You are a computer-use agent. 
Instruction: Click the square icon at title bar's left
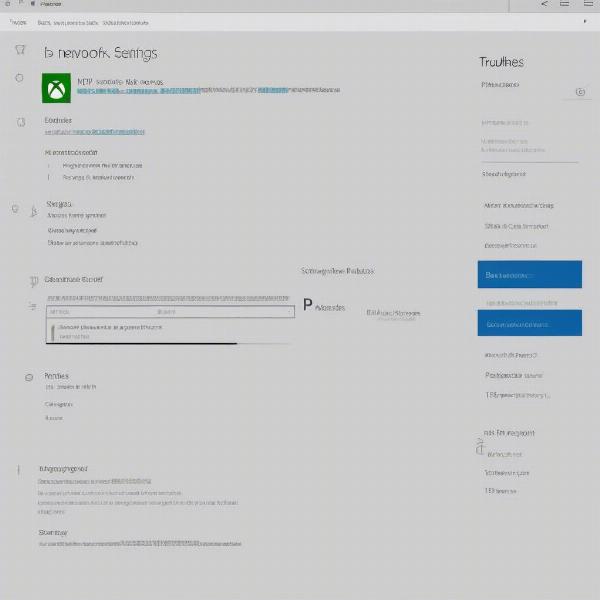[7, 4]
